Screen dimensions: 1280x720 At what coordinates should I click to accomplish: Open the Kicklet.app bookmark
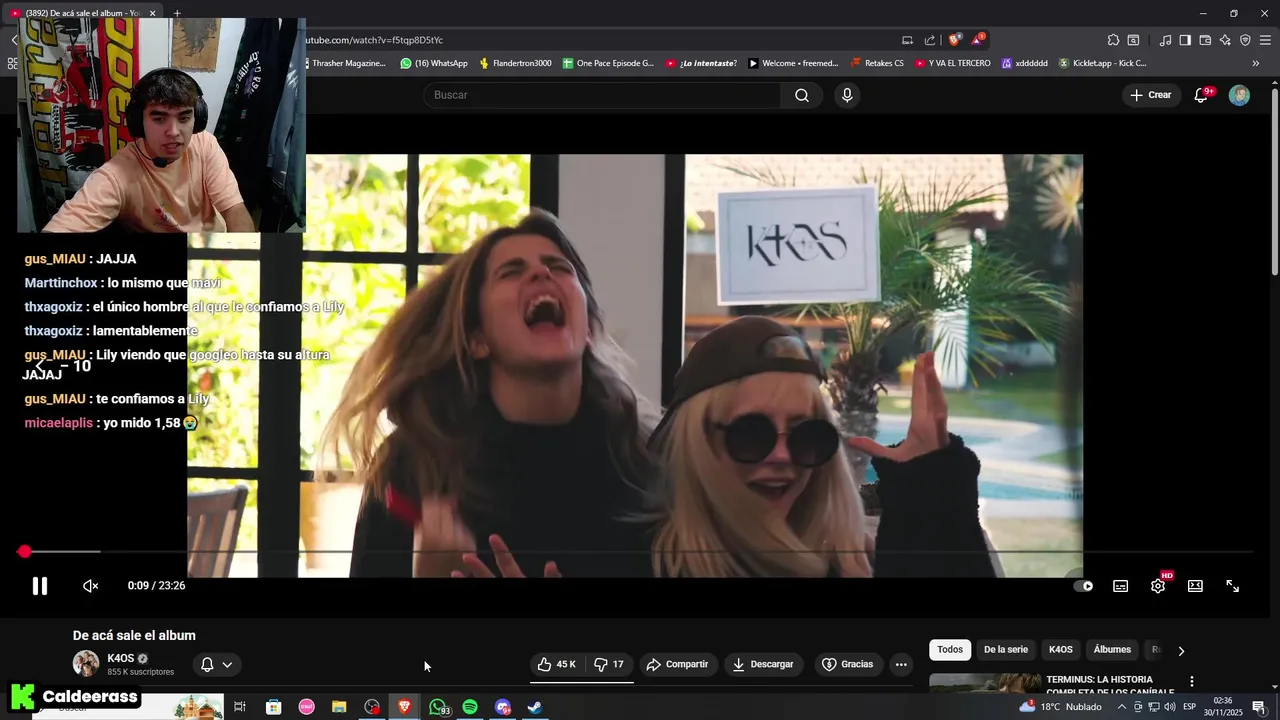coord(1103,63)
